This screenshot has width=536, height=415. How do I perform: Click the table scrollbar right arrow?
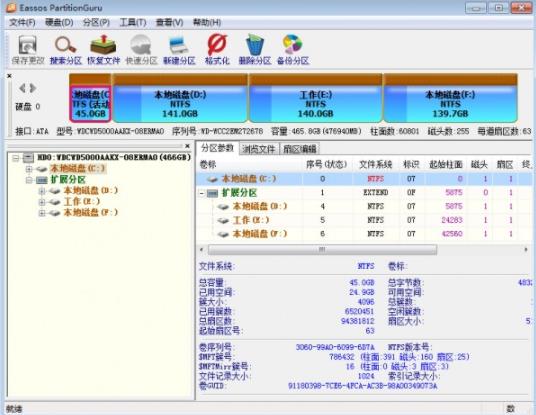[x=526, y=250]
